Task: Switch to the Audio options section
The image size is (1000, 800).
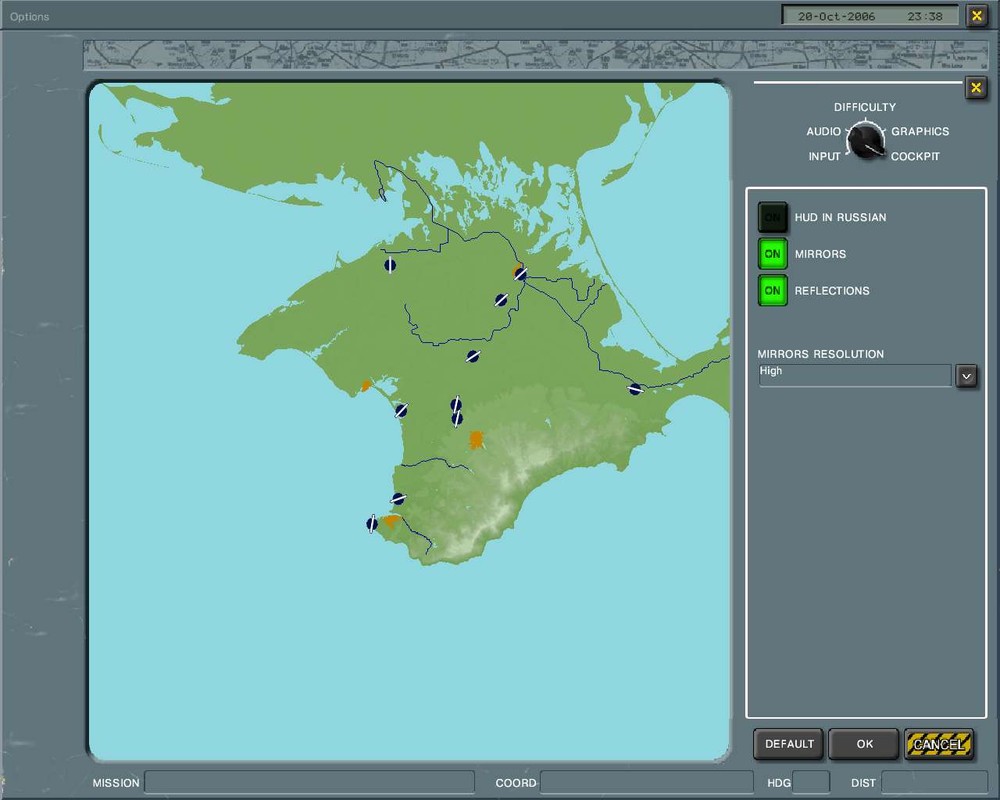Action: pos(824,132)
